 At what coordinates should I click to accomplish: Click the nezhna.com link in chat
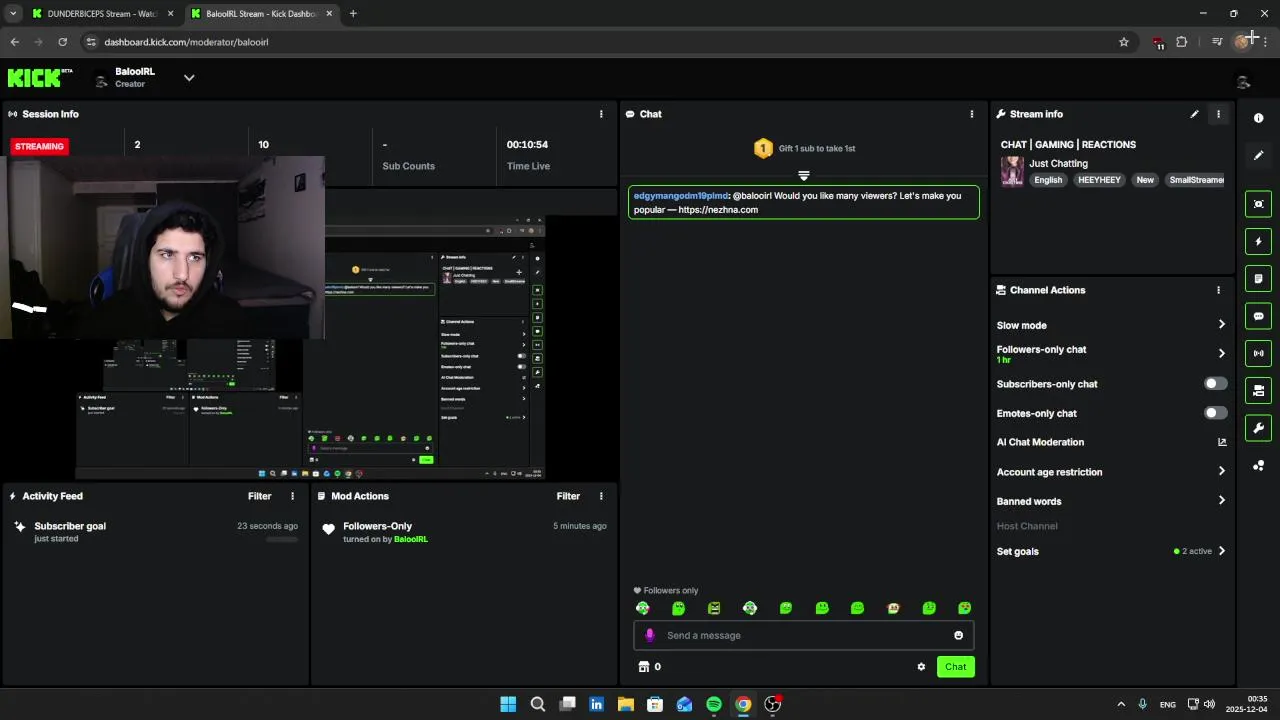(x=718, y=210)
